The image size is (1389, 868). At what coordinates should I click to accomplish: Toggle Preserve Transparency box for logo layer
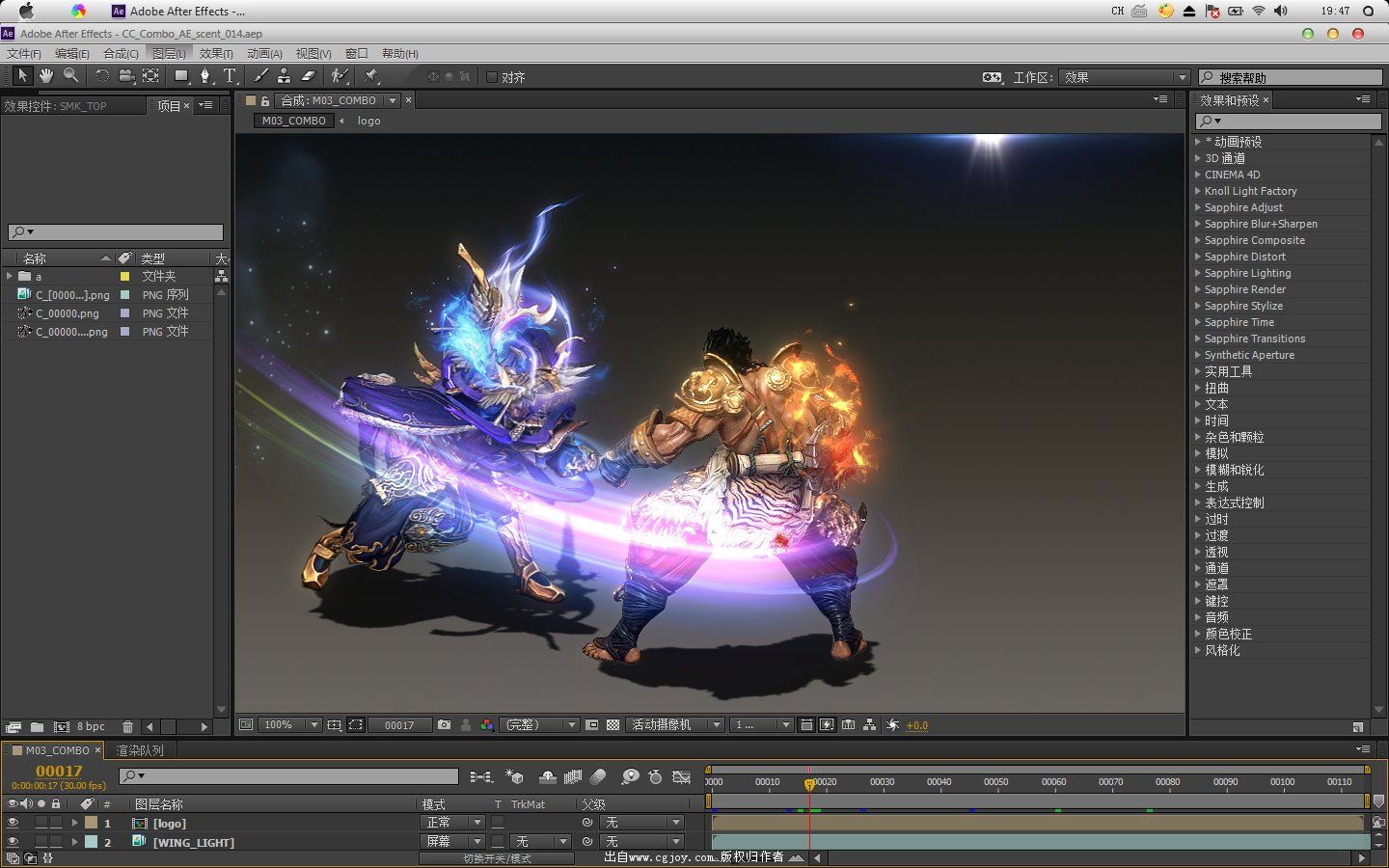[498, 823]
